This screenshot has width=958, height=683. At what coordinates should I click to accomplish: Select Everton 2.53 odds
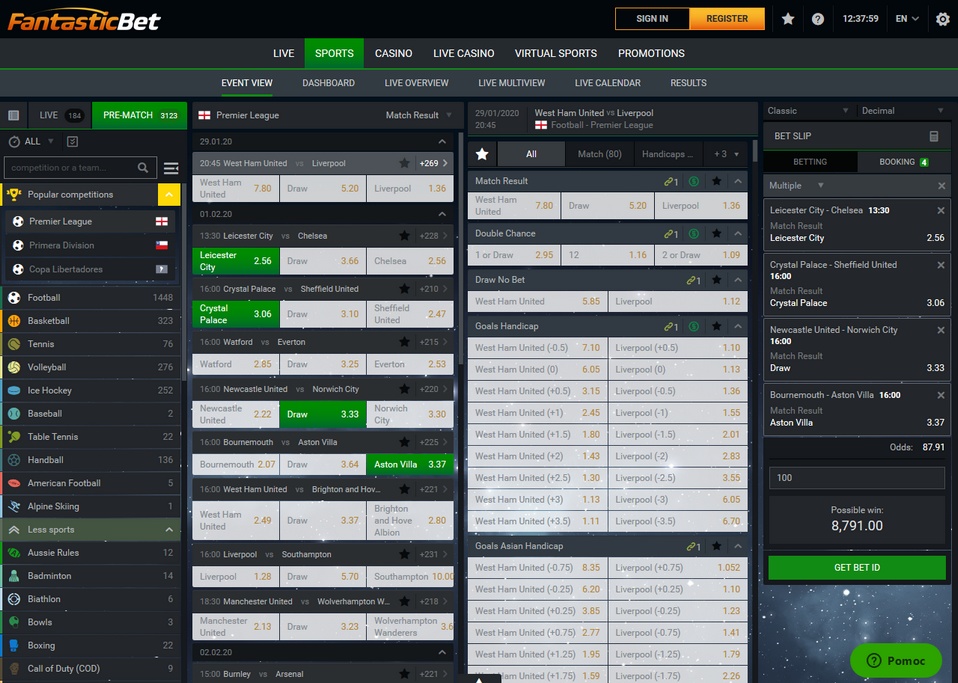click(x=410, y=364)
